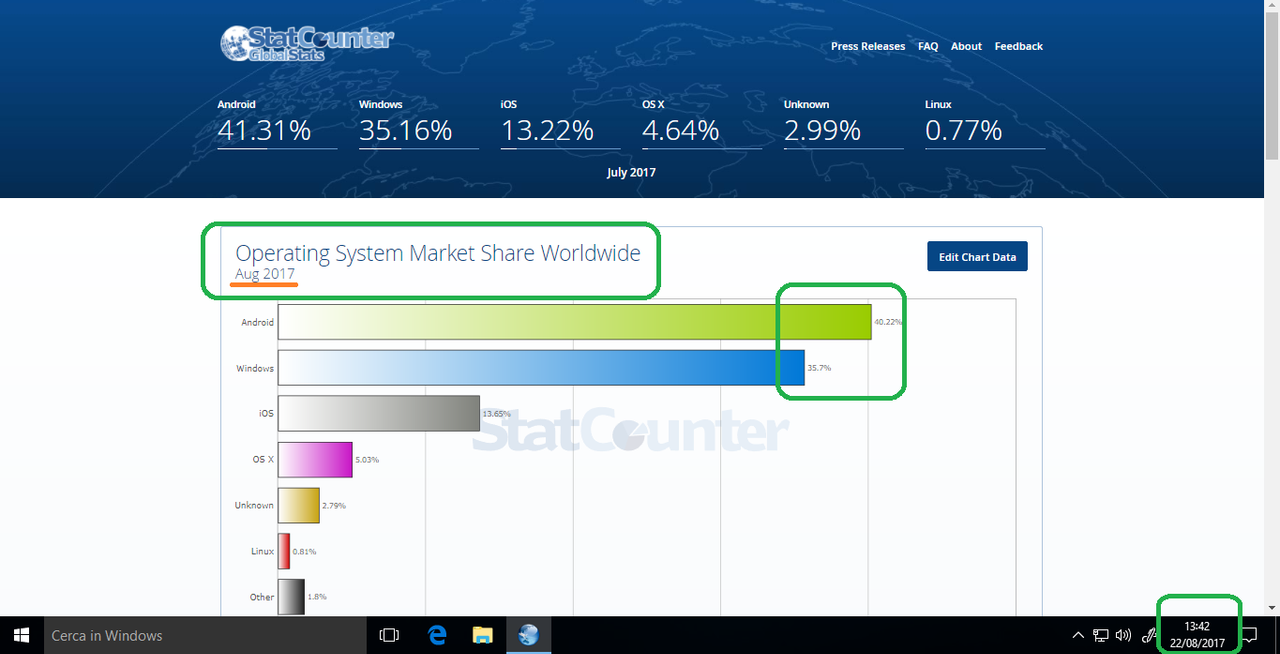
Task: Click the 40.22% Android value label
Action: tap(888, 322)
